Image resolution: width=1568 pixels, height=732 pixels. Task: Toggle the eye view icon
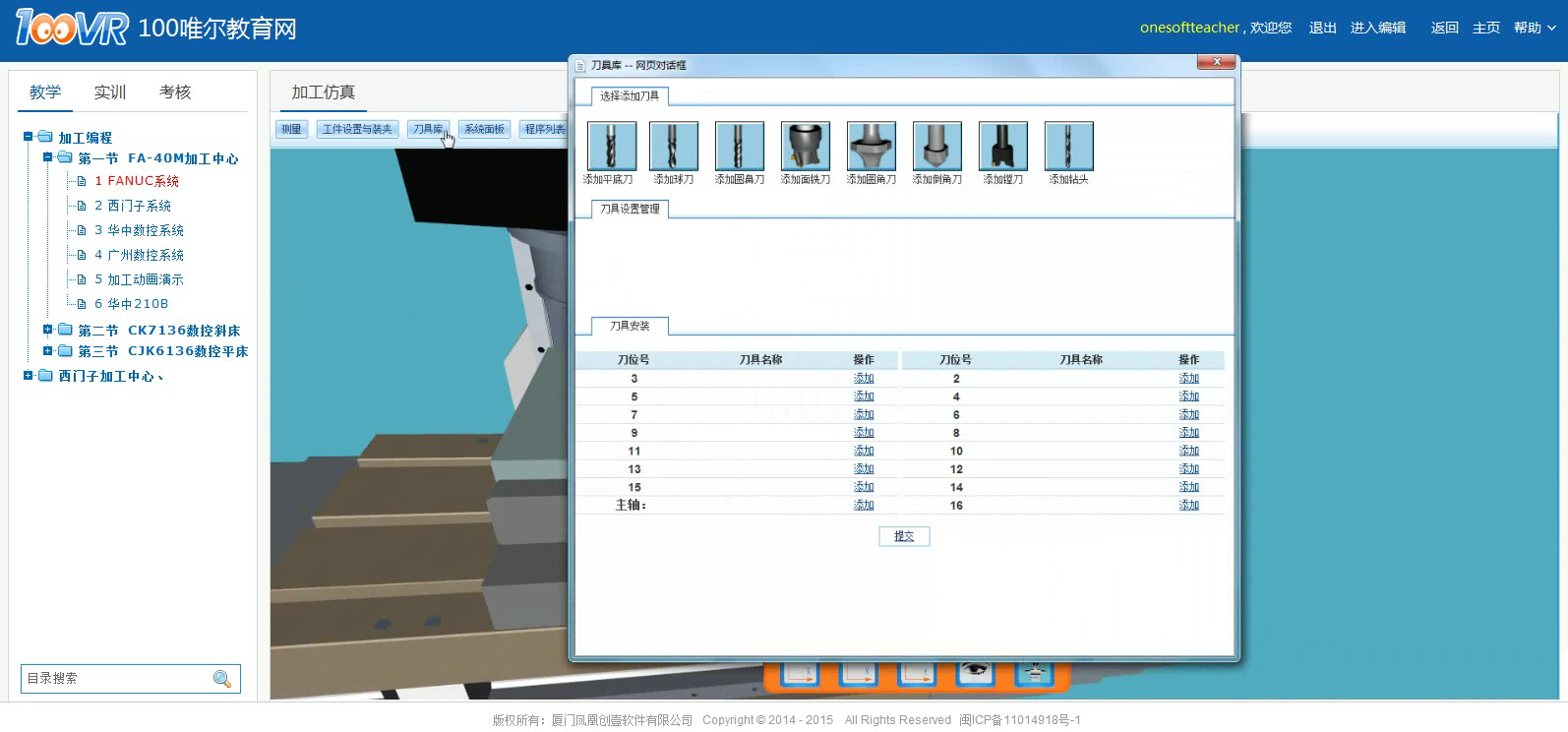tap(974, 672)
